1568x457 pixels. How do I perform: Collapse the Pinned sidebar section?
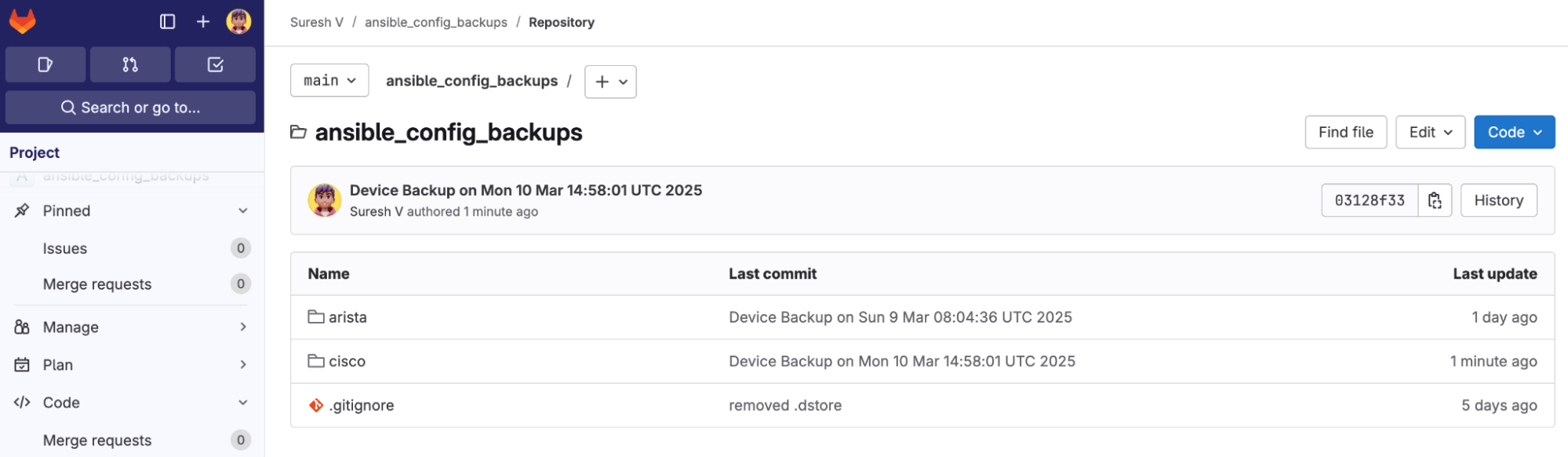pos(132,210)
